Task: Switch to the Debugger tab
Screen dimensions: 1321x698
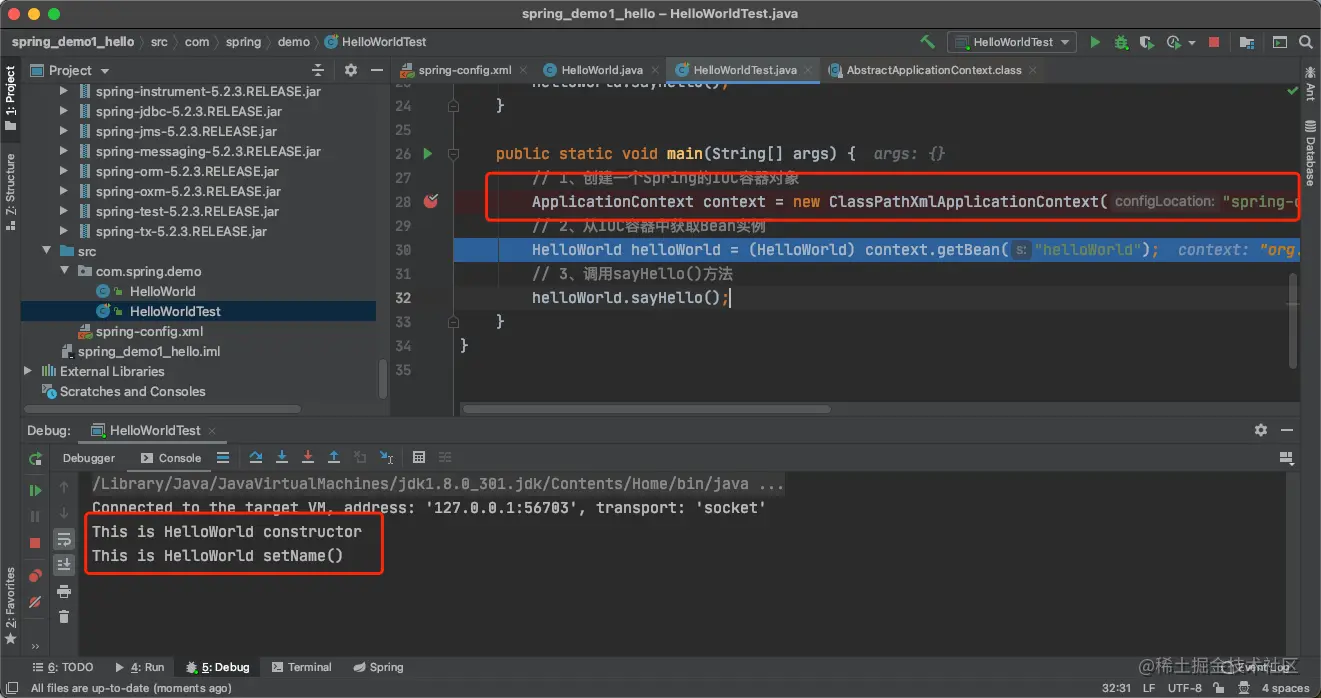Action: (x=89, y=458)
